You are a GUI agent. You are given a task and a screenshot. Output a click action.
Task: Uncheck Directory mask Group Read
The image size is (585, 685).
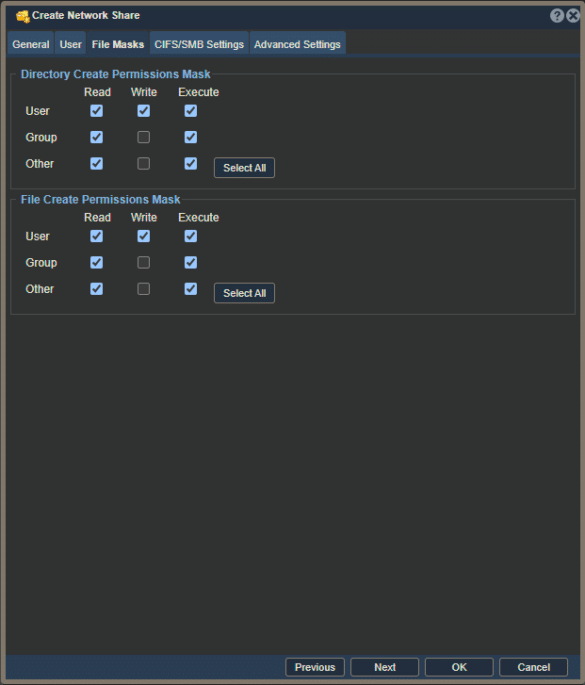(x=97, y=137)
